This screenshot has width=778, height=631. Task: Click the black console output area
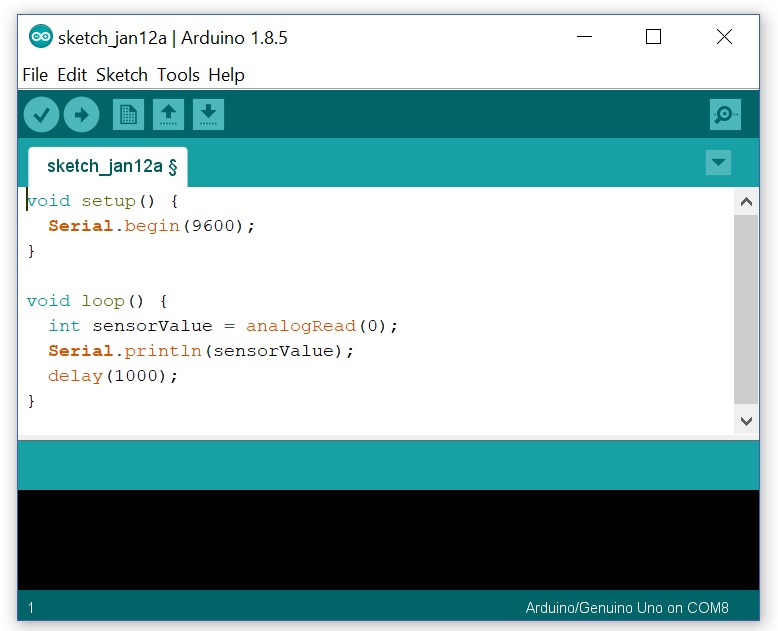pyautogui.click(x=389, y=540)
